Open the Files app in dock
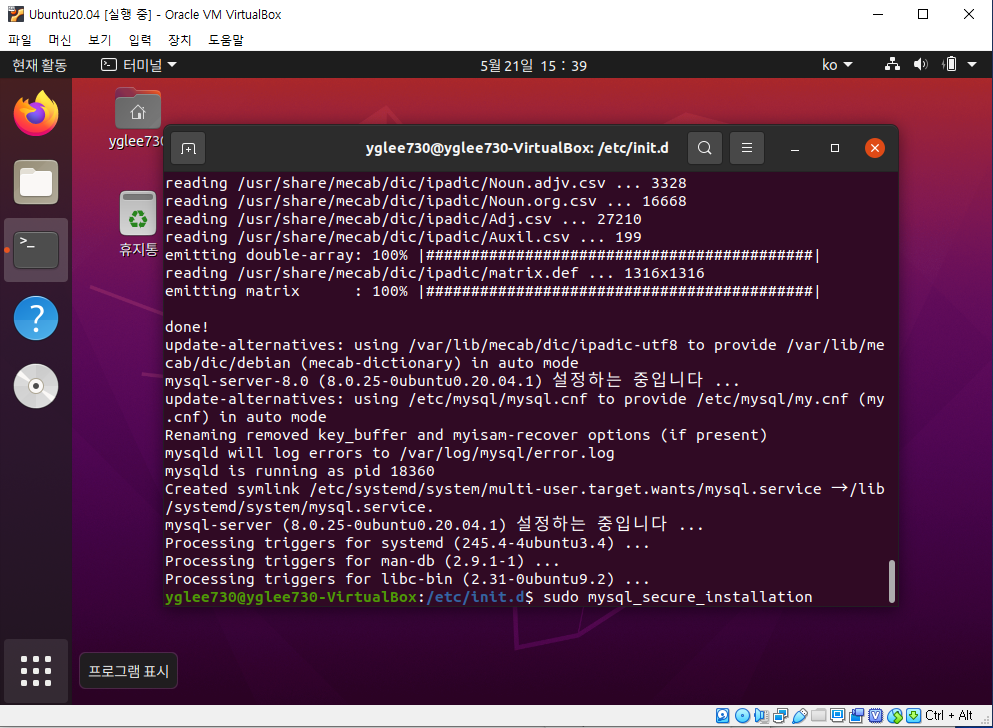Image resolution: width=993 pixels, height=728 pixels. pyautogui.click(x=36, y=182)
